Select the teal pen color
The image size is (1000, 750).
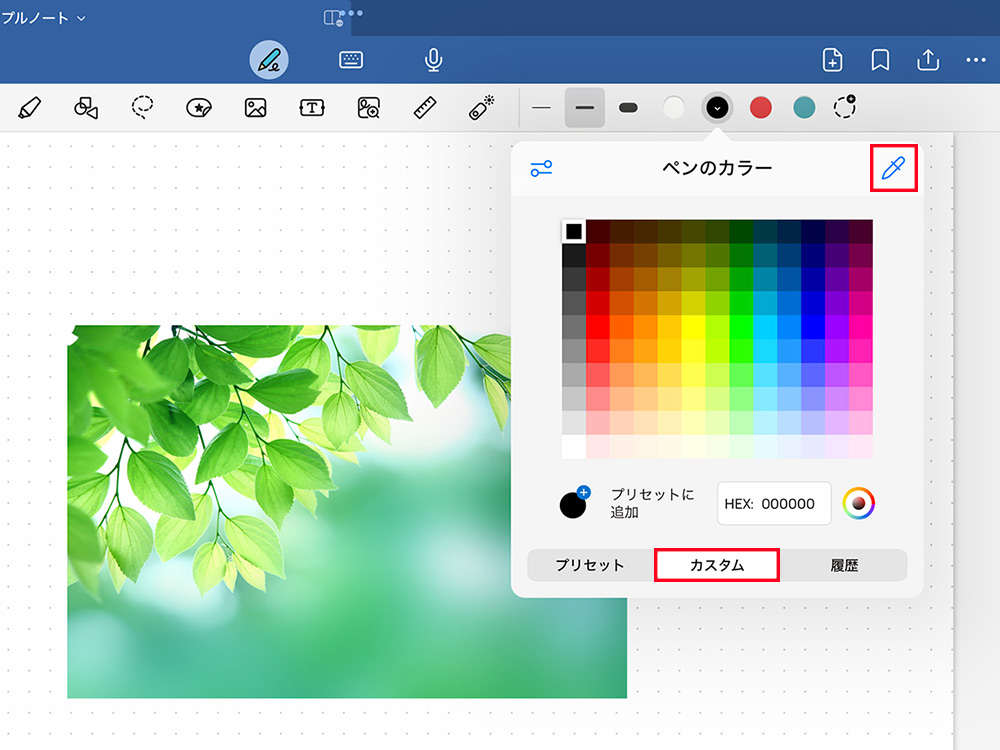pyautogui.click(x=804, y=108)
